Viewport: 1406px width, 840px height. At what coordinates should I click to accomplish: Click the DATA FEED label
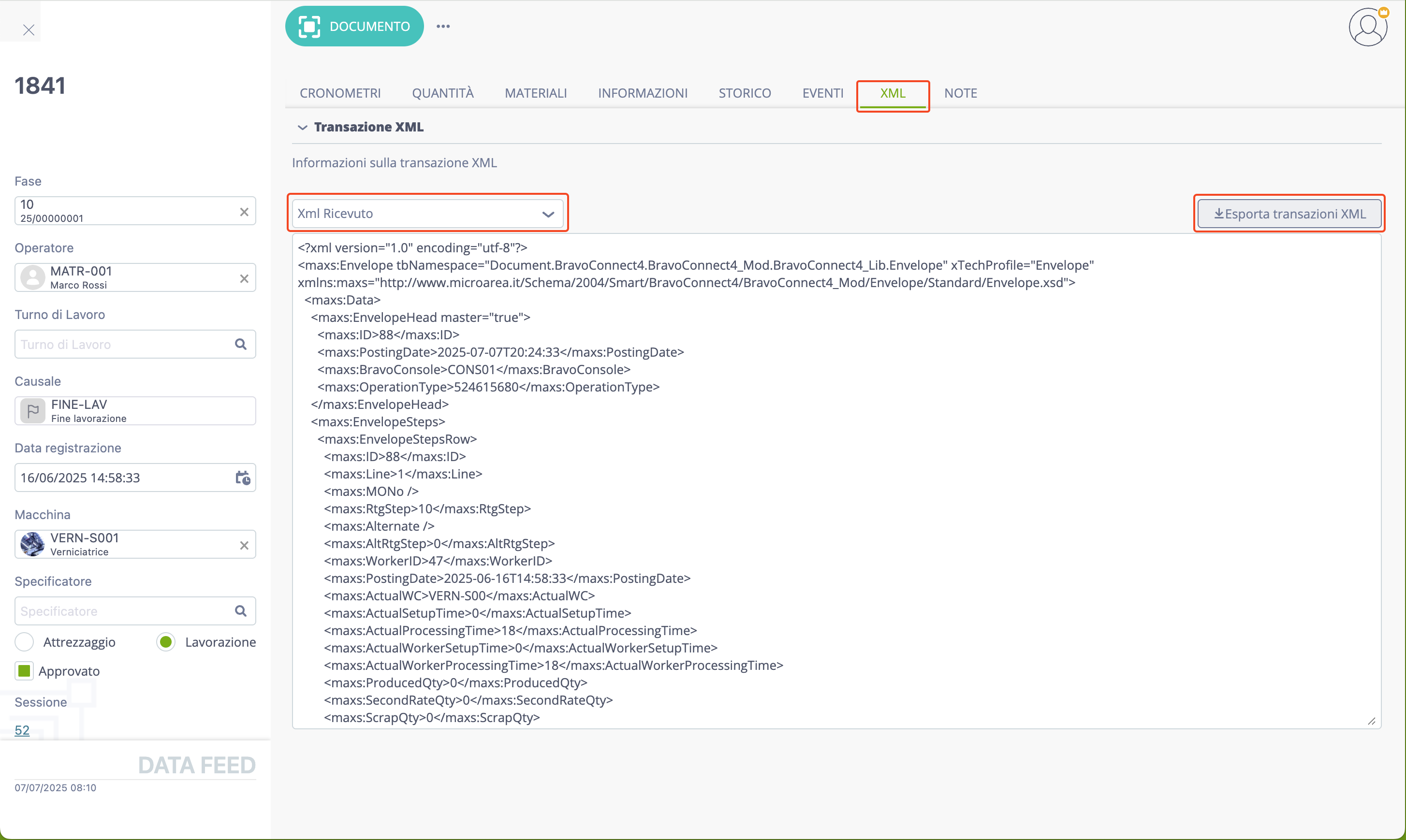196,765
